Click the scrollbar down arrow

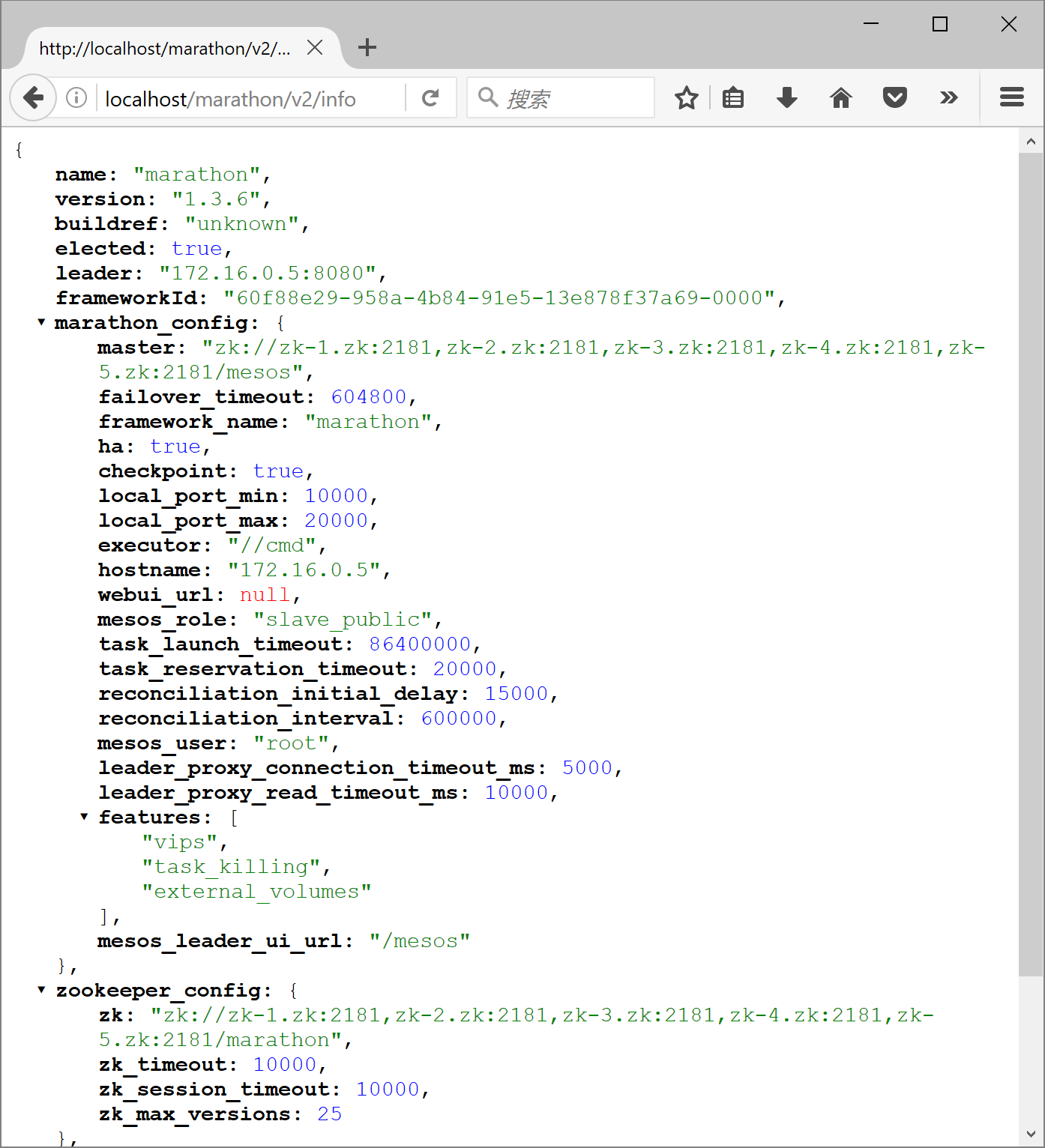coord(1031,1134)
